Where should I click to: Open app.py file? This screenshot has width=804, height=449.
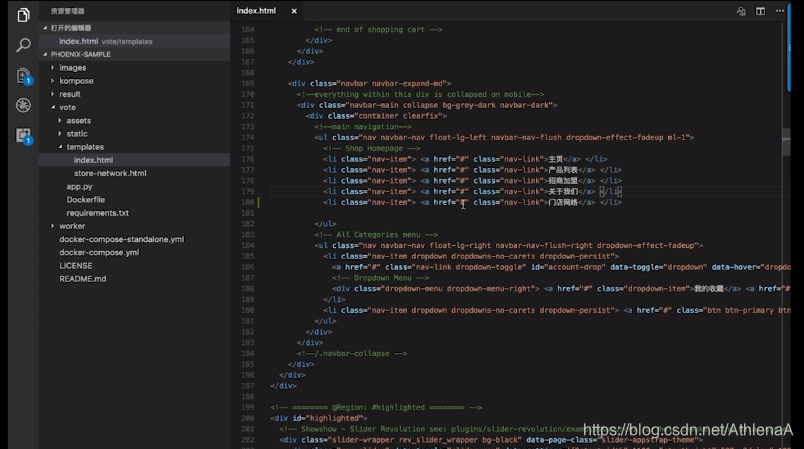coord(134,187)
